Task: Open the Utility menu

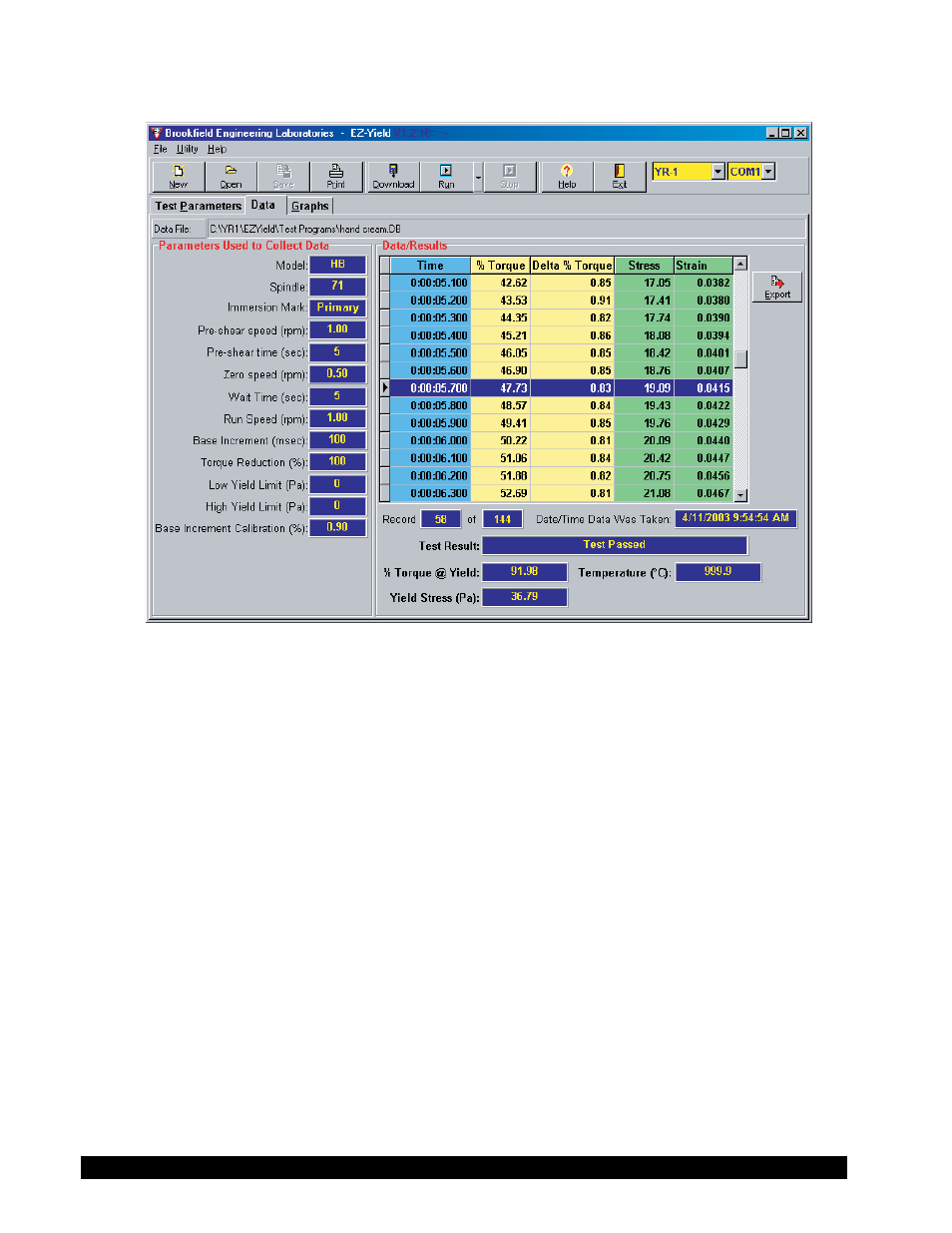Action: [x=188, y=149]
